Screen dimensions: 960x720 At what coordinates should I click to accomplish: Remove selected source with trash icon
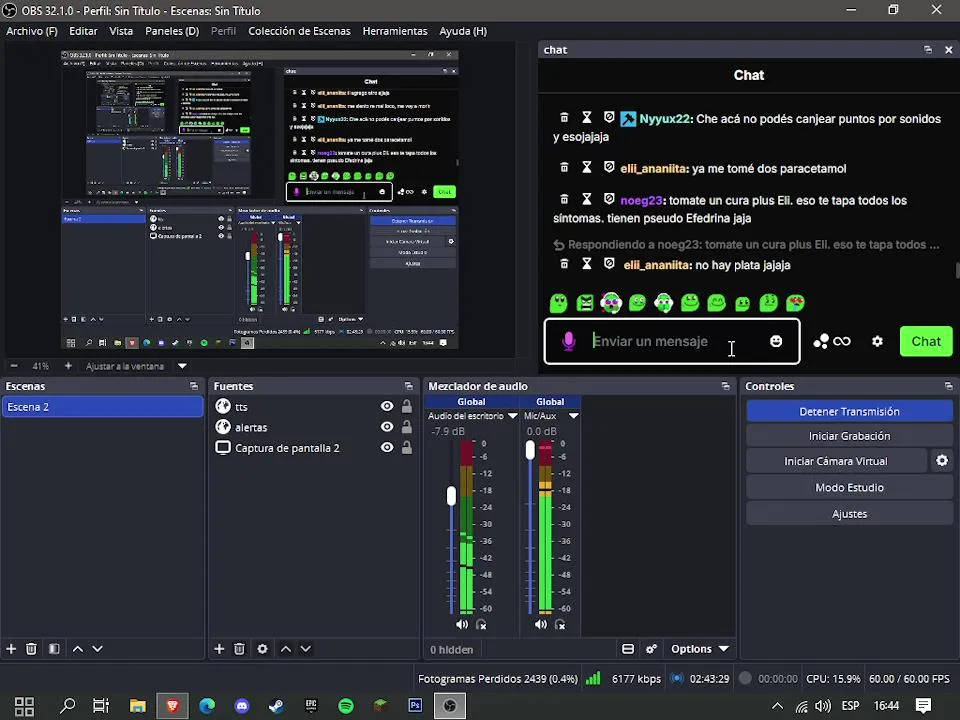click(x=239, y=648)
